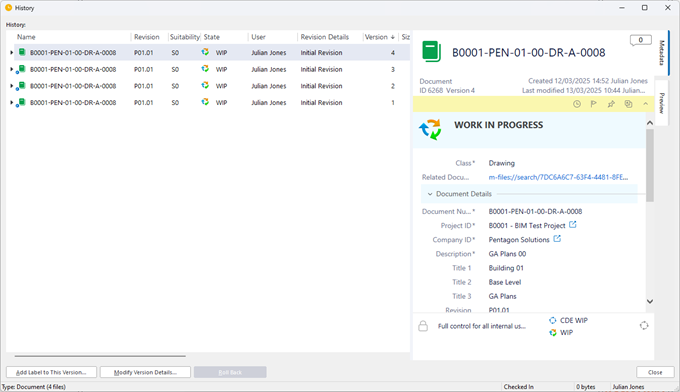Click the large green document icon in metadata header
The image size is (680, 392).
pyautogui.click(x=432, y=52)
